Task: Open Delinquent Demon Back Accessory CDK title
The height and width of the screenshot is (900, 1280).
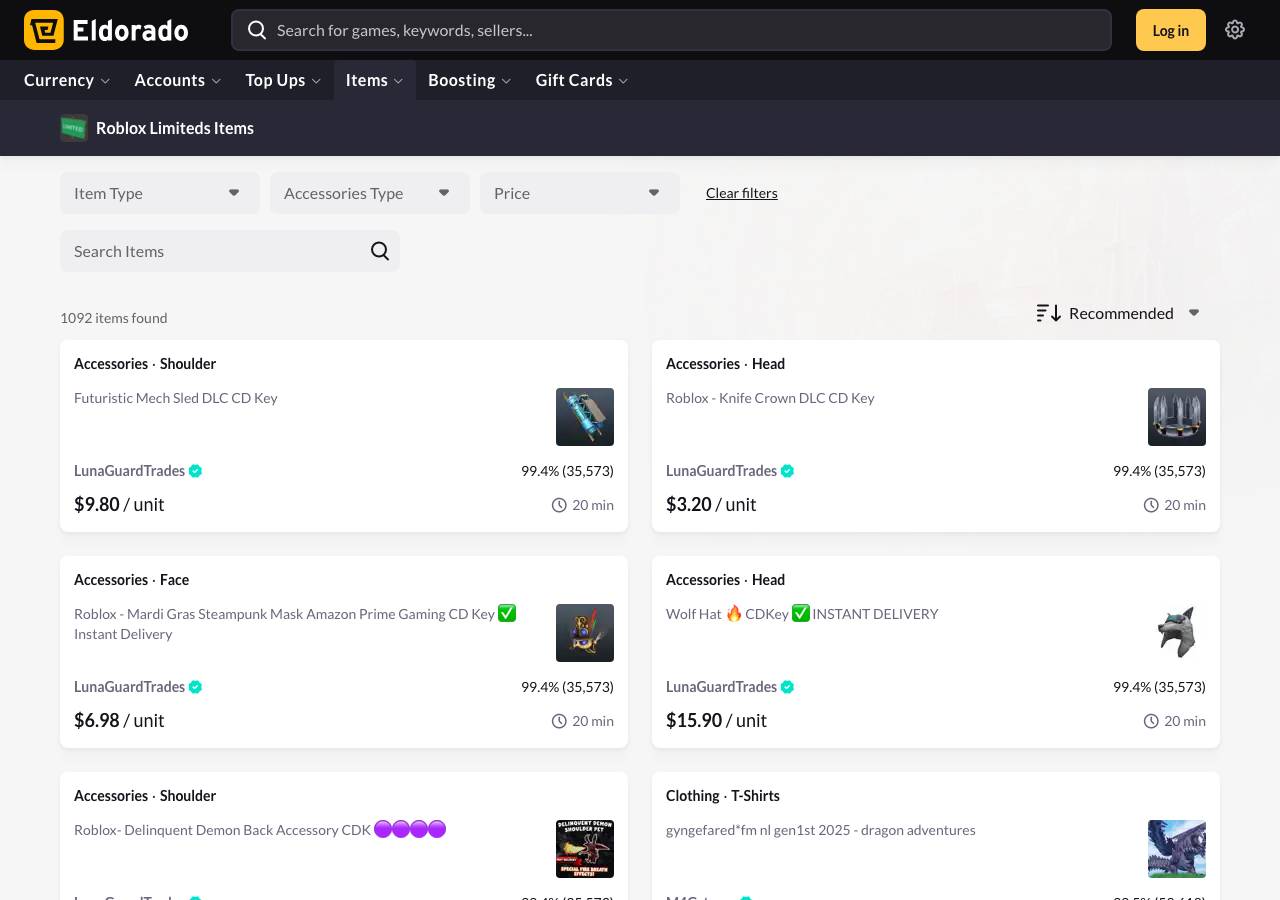Action: 260,830
